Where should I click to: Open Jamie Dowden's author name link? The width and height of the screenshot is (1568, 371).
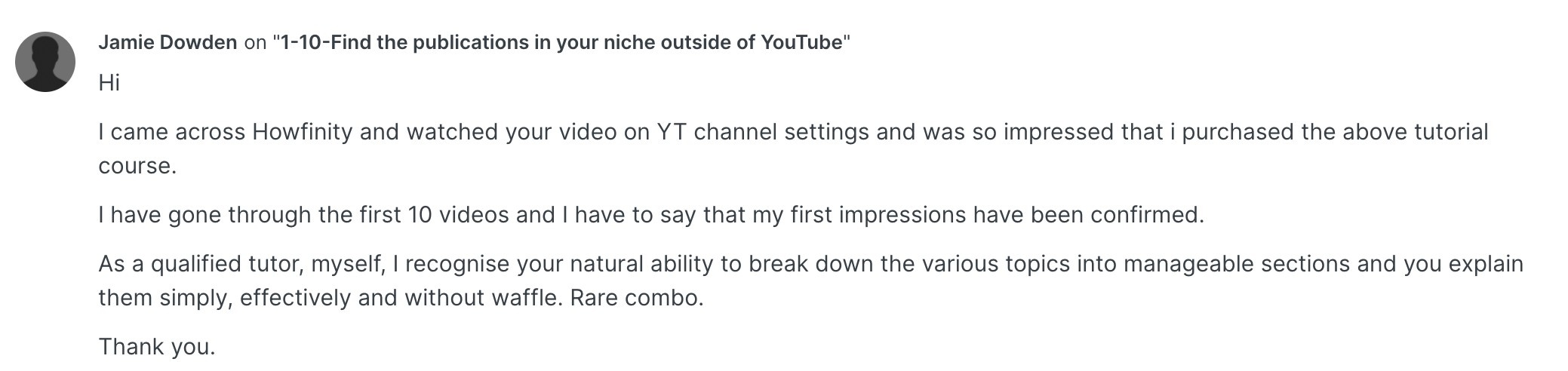coord(168,42)
